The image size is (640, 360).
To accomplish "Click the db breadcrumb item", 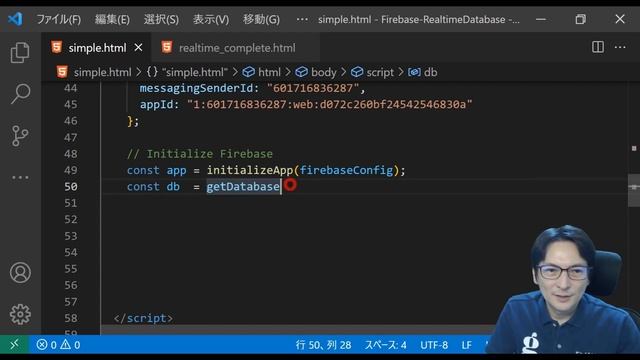I will 423,72.
